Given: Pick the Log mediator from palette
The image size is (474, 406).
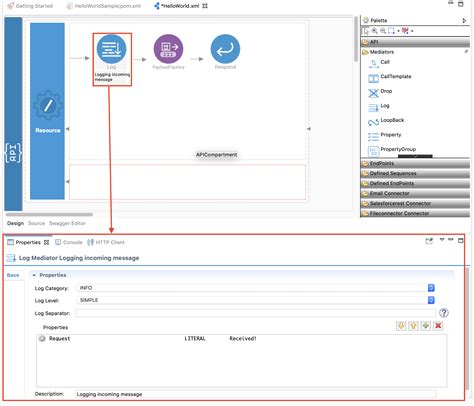Looking at the screenshot, I should point(379,106).
